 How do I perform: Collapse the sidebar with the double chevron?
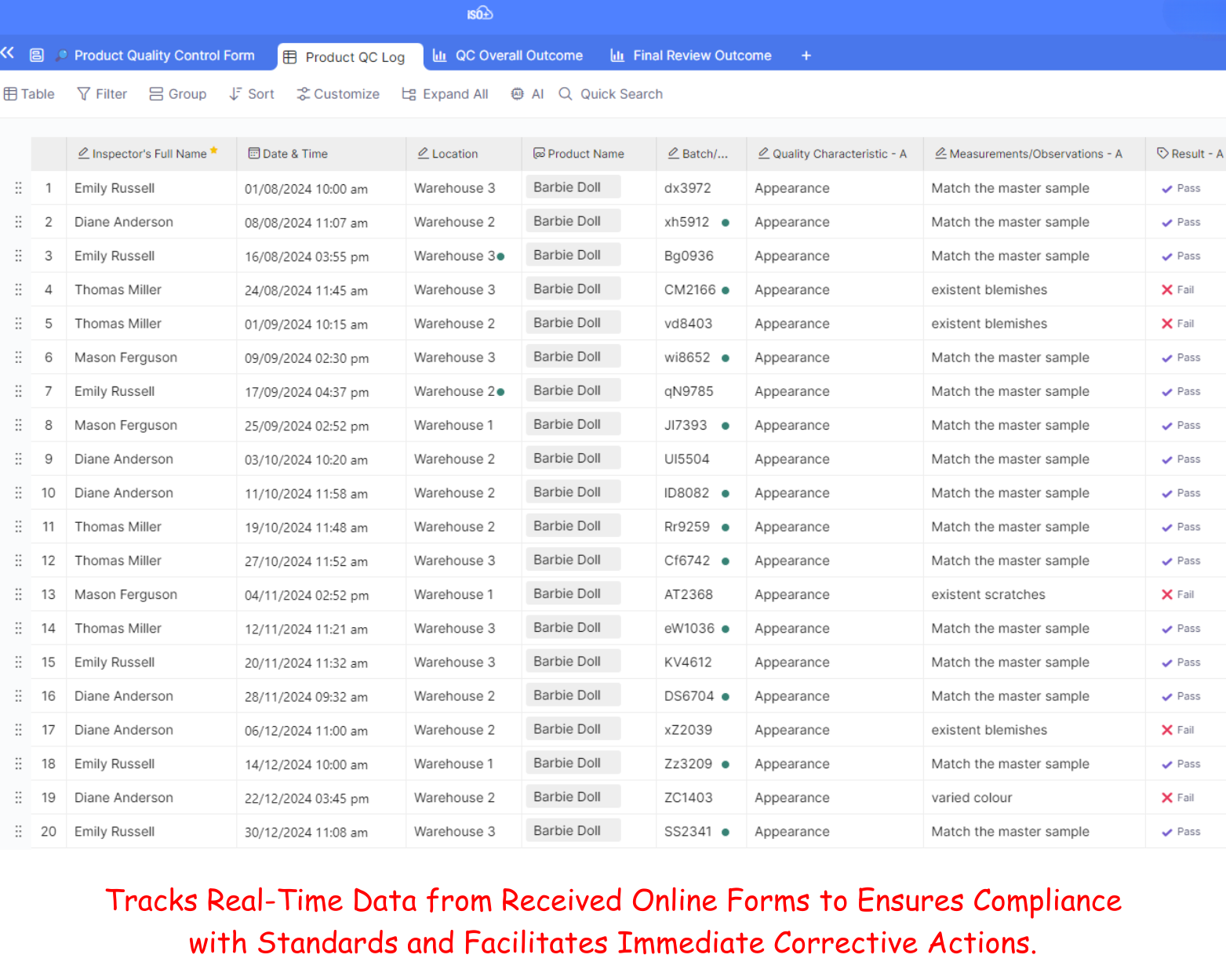click(x=8, y=53)
